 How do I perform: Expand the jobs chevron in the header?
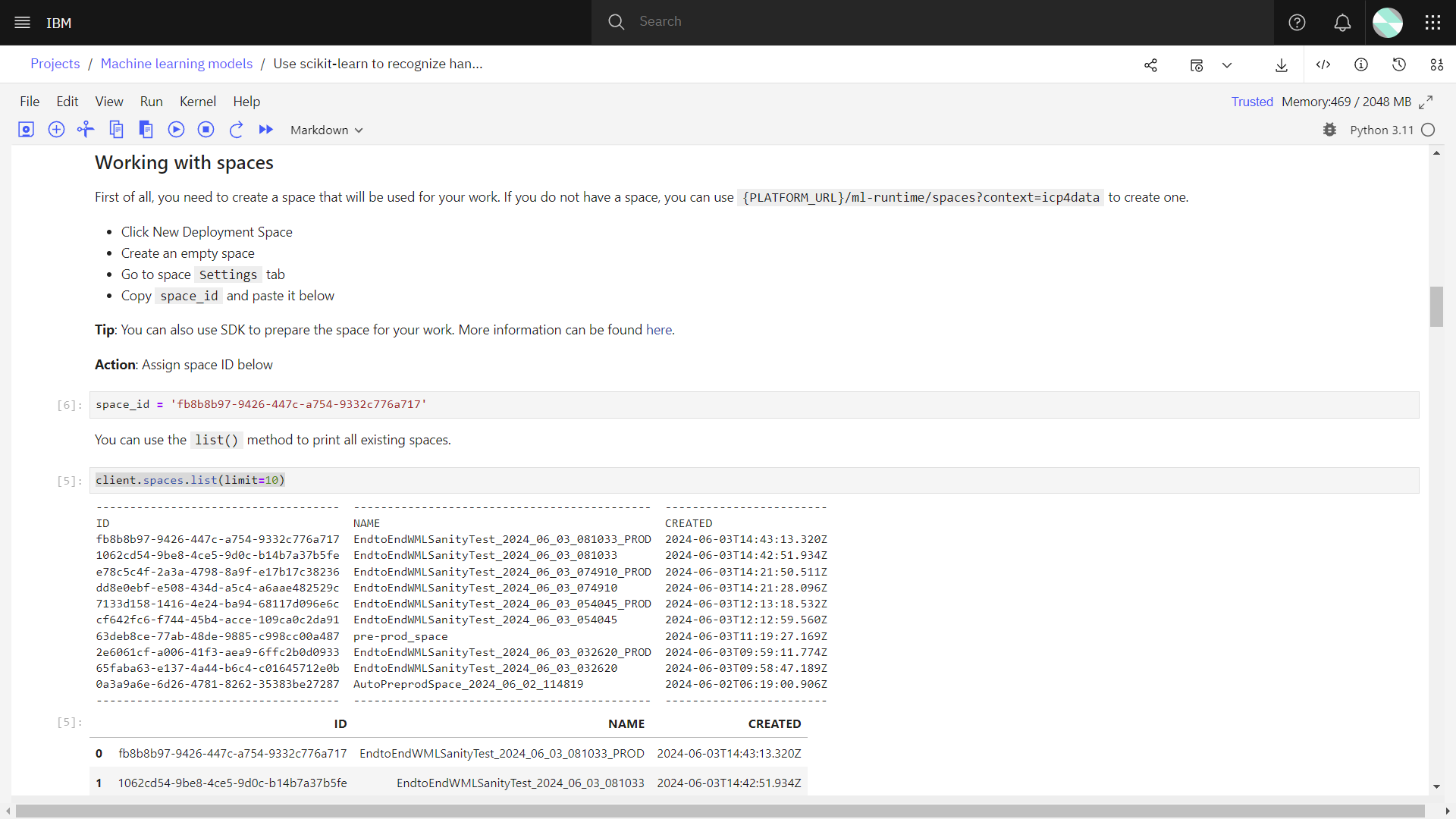click(1227, 64)
